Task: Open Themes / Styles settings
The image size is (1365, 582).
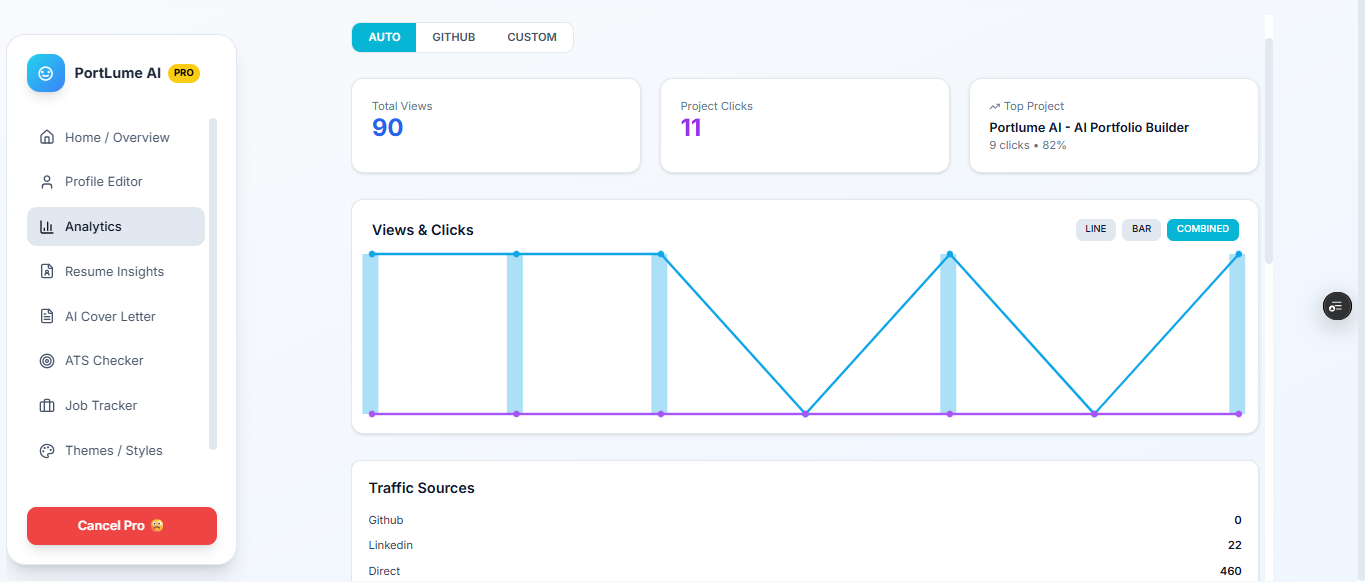Action: click(116, 451)
